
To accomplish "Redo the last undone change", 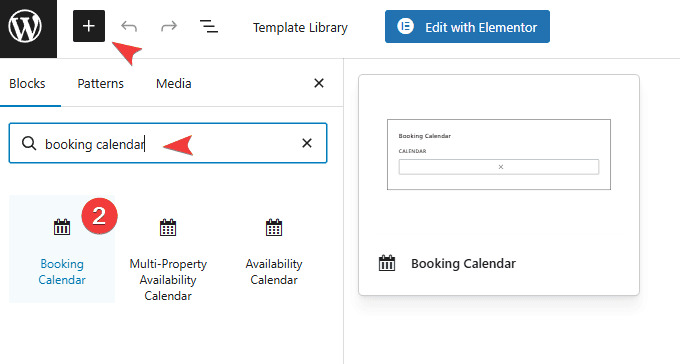I will click(169, 26).
